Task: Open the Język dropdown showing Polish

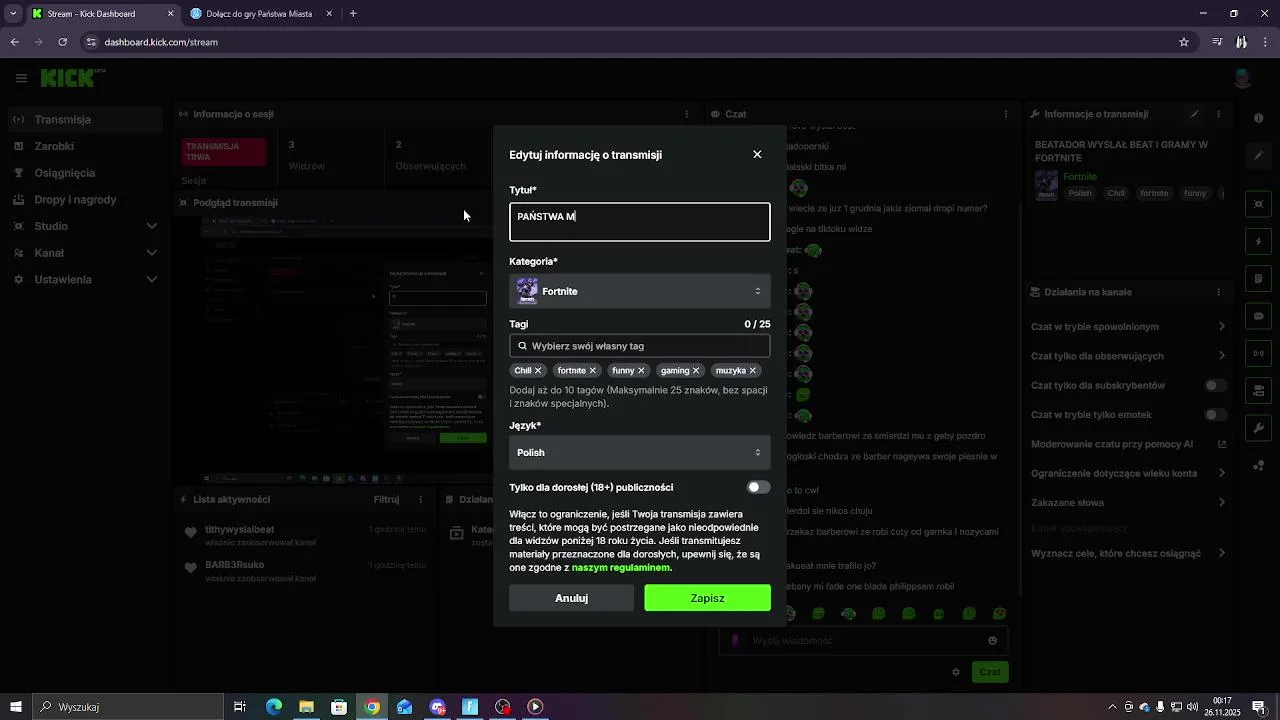Action: pos(640,453)
